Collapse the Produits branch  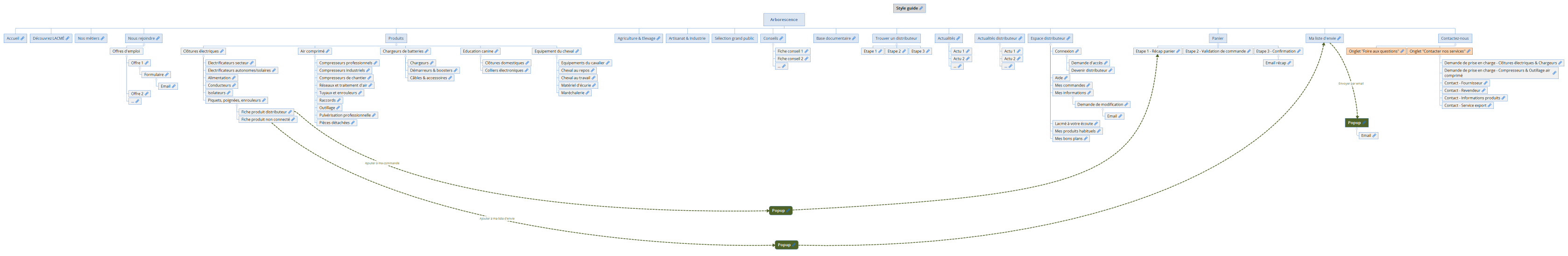[x=396, y=44]
